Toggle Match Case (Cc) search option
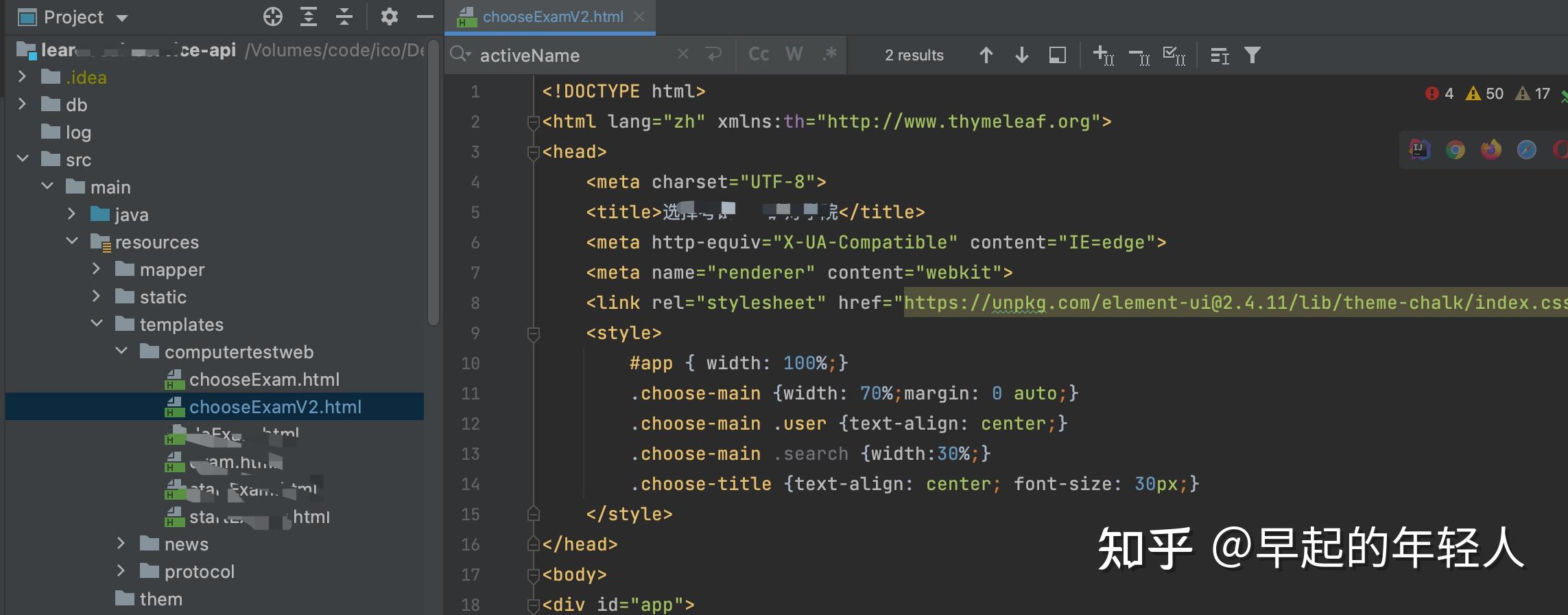 [x=758, y=54]
